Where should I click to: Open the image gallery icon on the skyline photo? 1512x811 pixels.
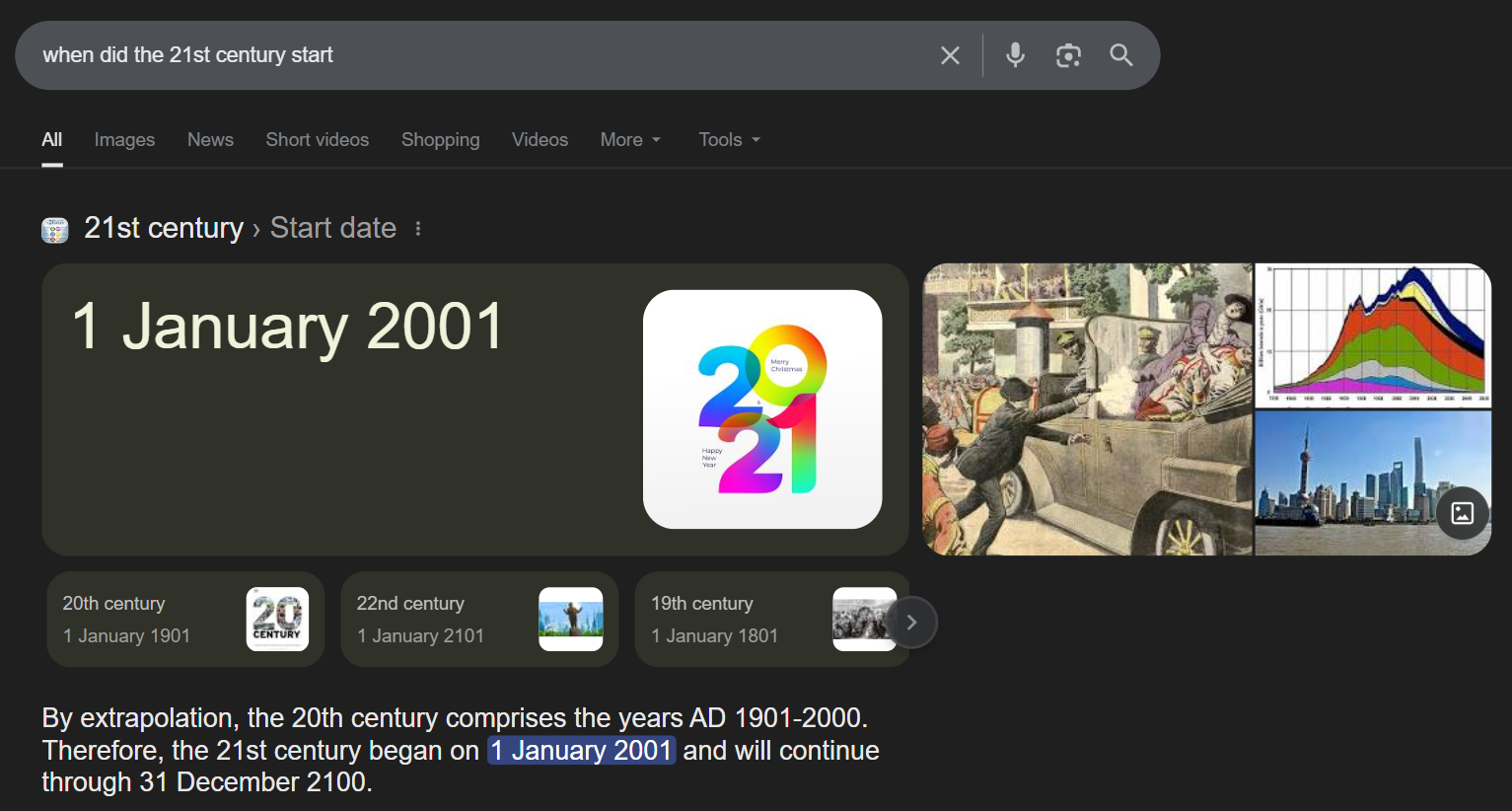[1463, 513]
